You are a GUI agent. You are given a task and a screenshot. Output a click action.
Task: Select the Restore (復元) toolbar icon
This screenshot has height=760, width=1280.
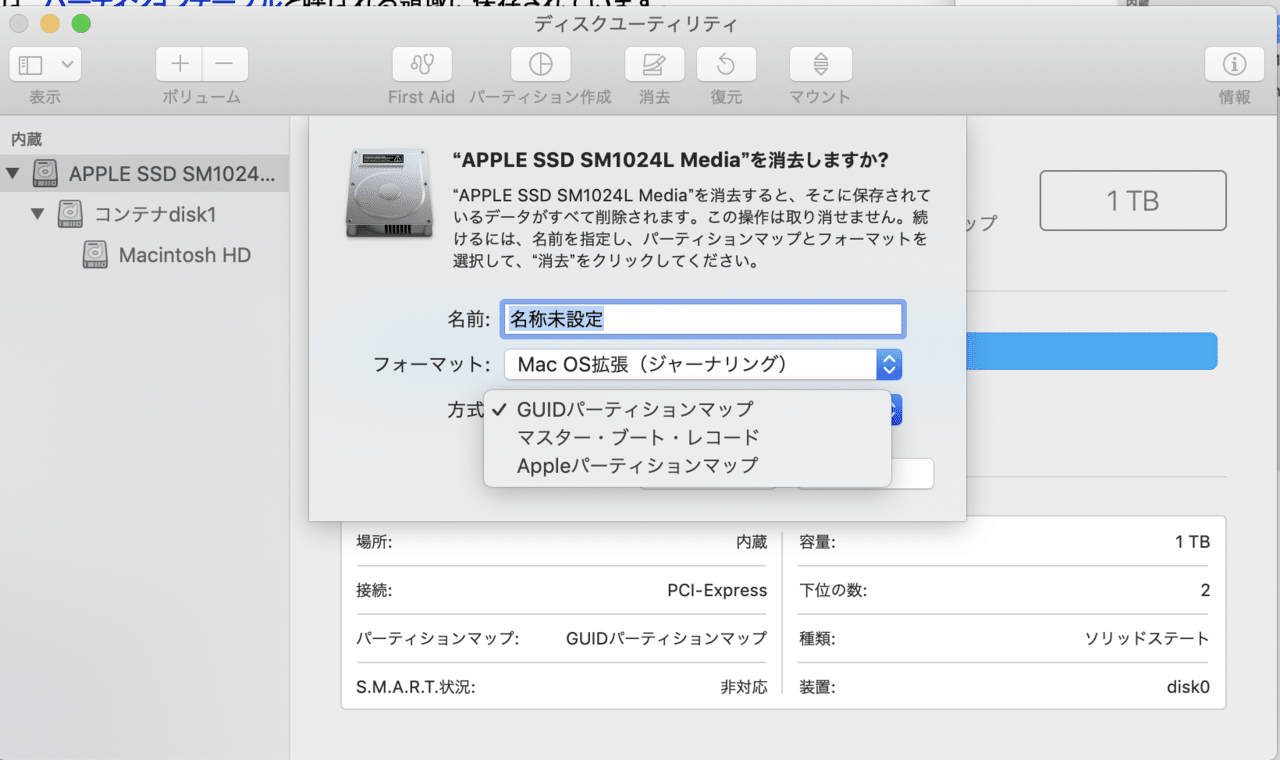tap(726, 65)
